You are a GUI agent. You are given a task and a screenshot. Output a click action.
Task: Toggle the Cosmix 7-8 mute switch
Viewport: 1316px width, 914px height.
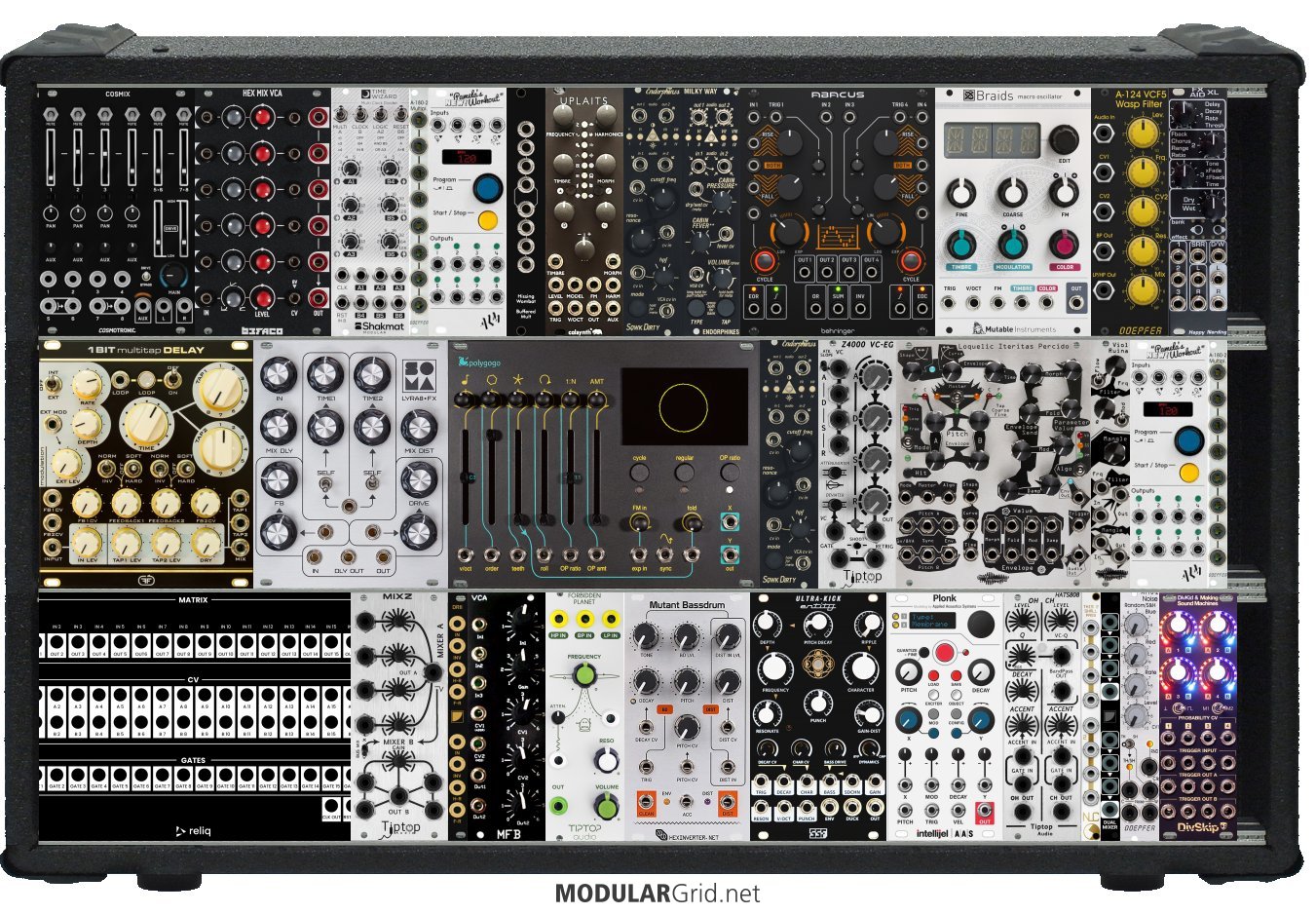pyautogui.click(x=184, y=116)
